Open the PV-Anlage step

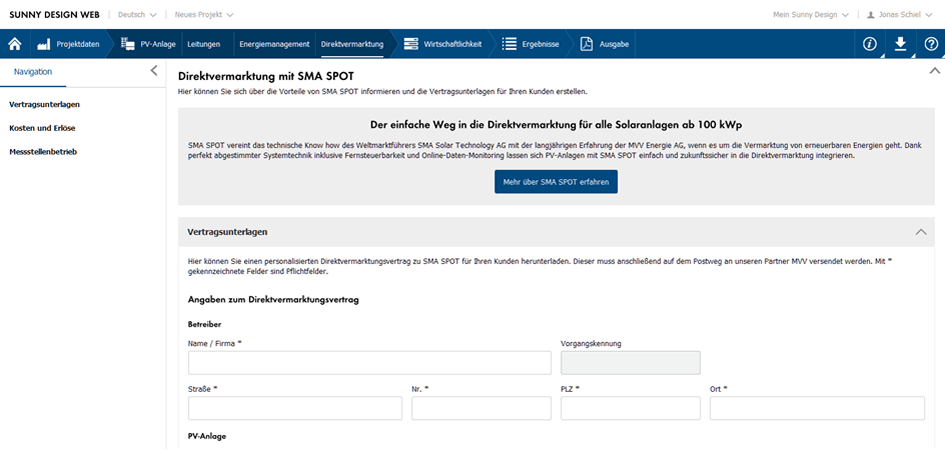tap(150, 44)
